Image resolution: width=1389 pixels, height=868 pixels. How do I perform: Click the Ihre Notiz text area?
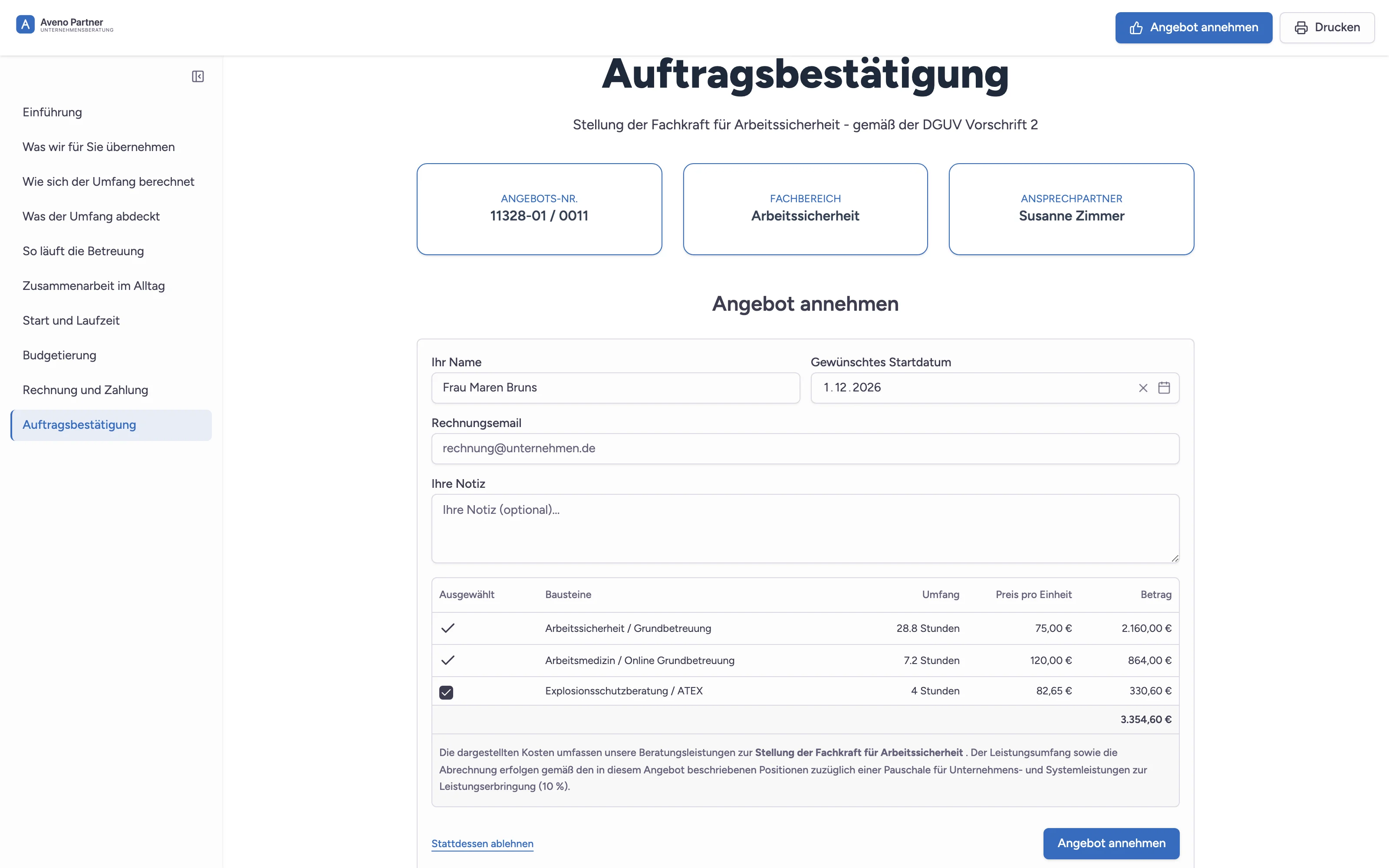point(805,529)
